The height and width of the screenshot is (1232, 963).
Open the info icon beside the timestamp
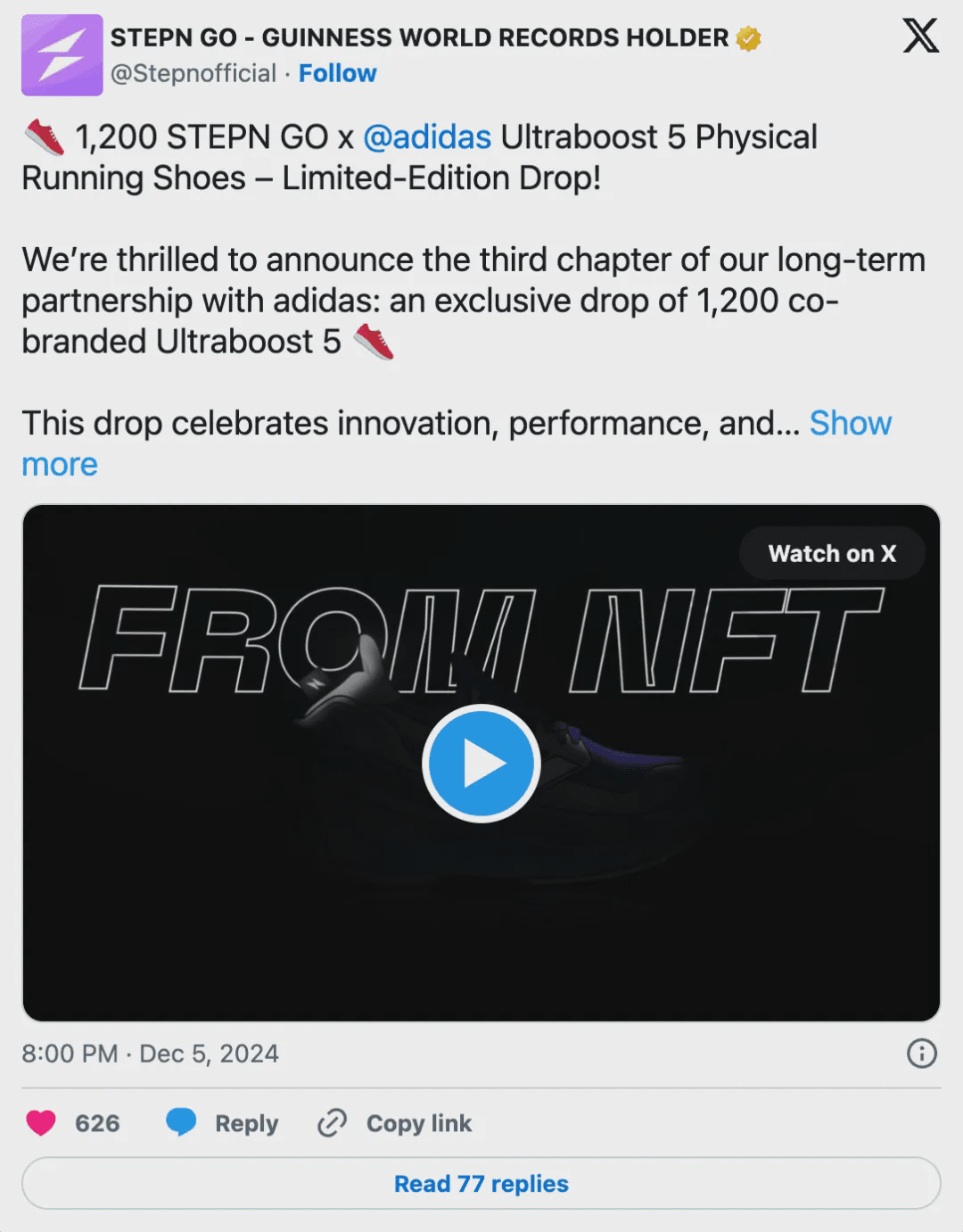pyautogui.click(x=921, y=1054)
